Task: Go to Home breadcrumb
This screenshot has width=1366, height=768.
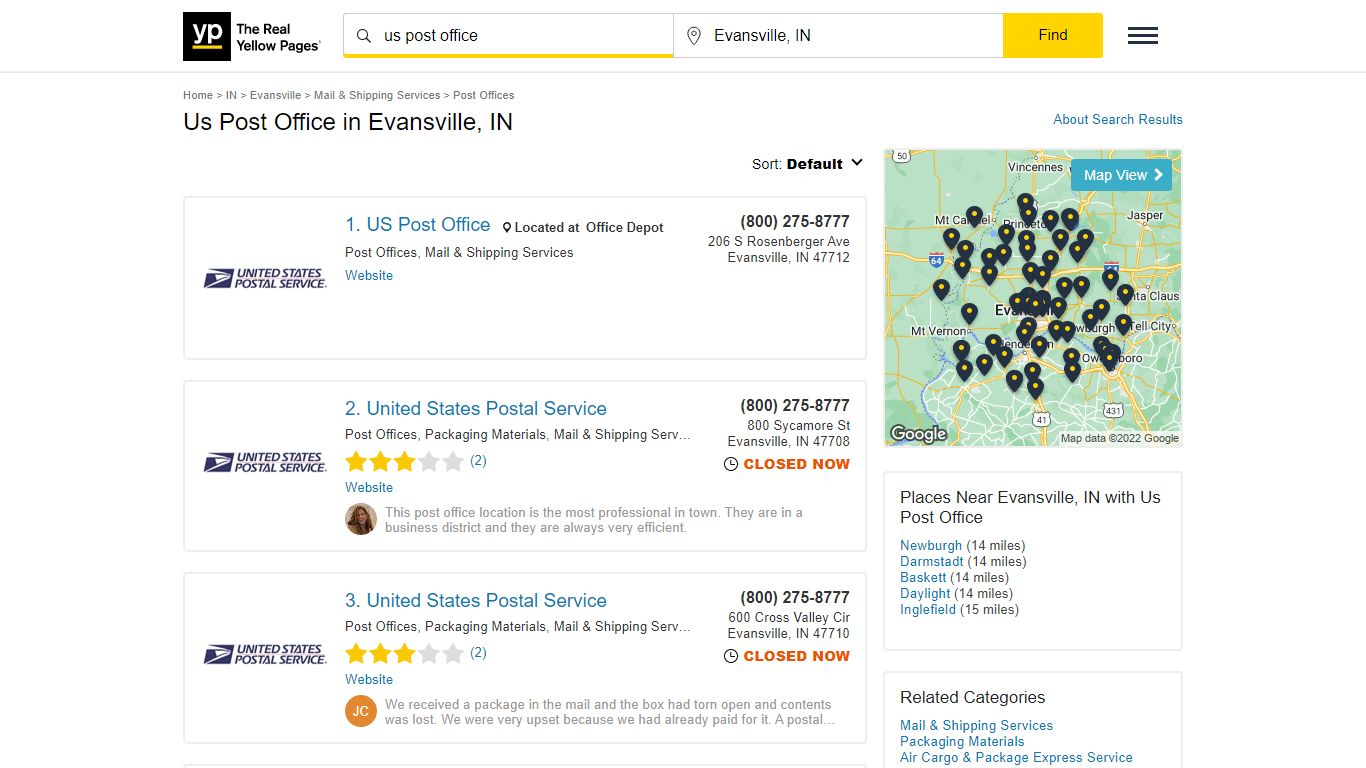Action: tap(198, 95)
